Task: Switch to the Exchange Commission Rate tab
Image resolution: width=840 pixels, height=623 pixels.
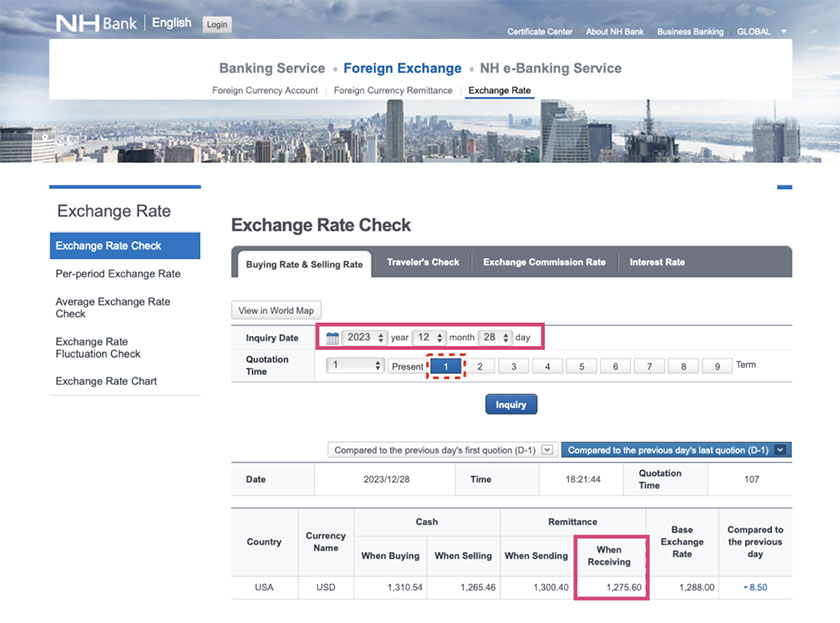Action: 544,262
